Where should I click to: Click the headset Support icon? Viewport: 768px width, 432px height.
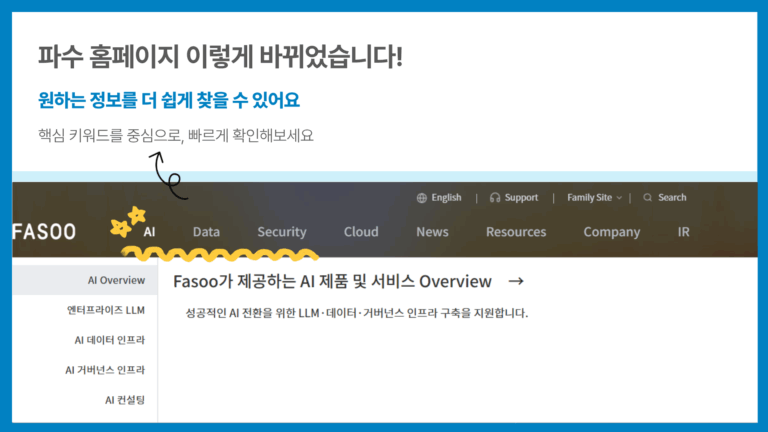tap(495, 198)
